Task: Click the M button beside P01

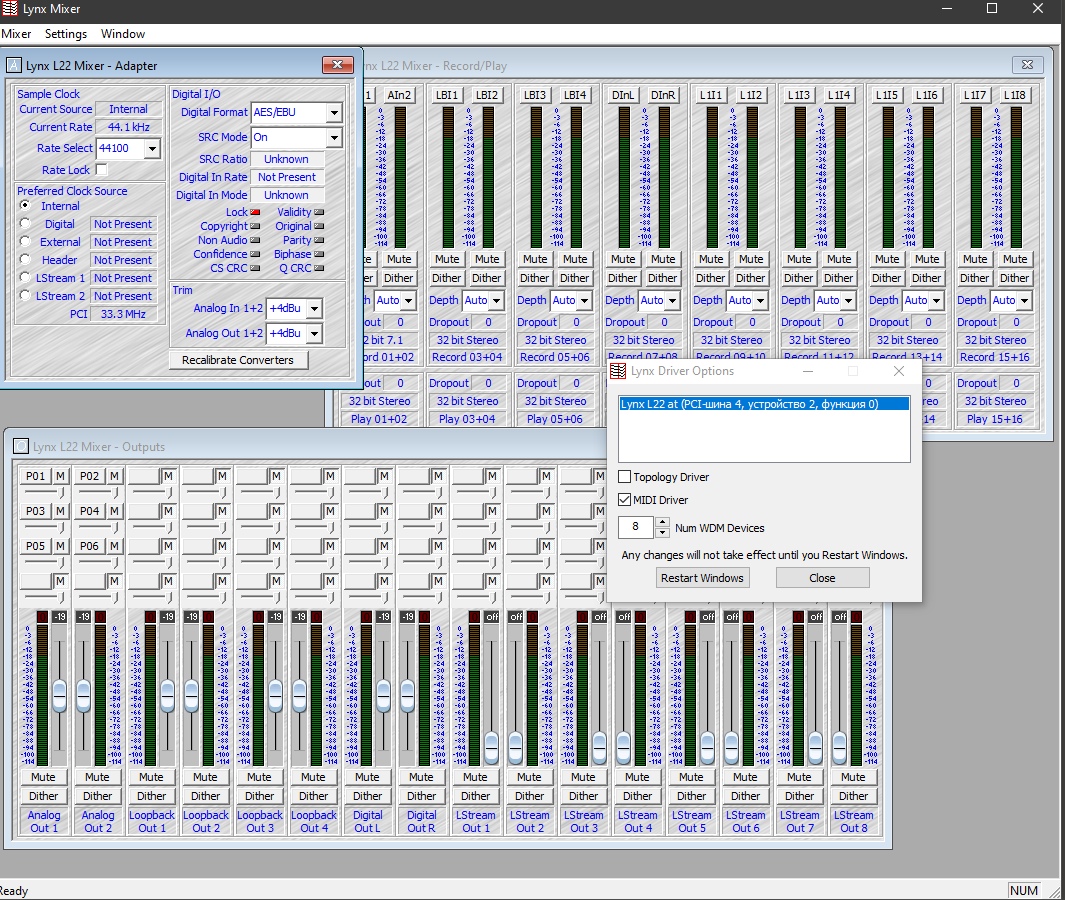Action: (60, 475)
